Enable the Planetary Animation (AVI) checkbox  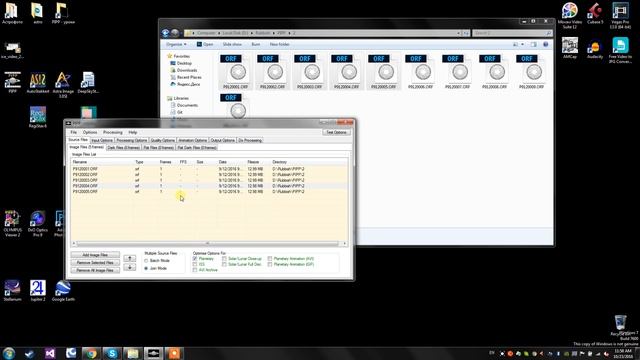pyautogui.click(x=270, y=259)
